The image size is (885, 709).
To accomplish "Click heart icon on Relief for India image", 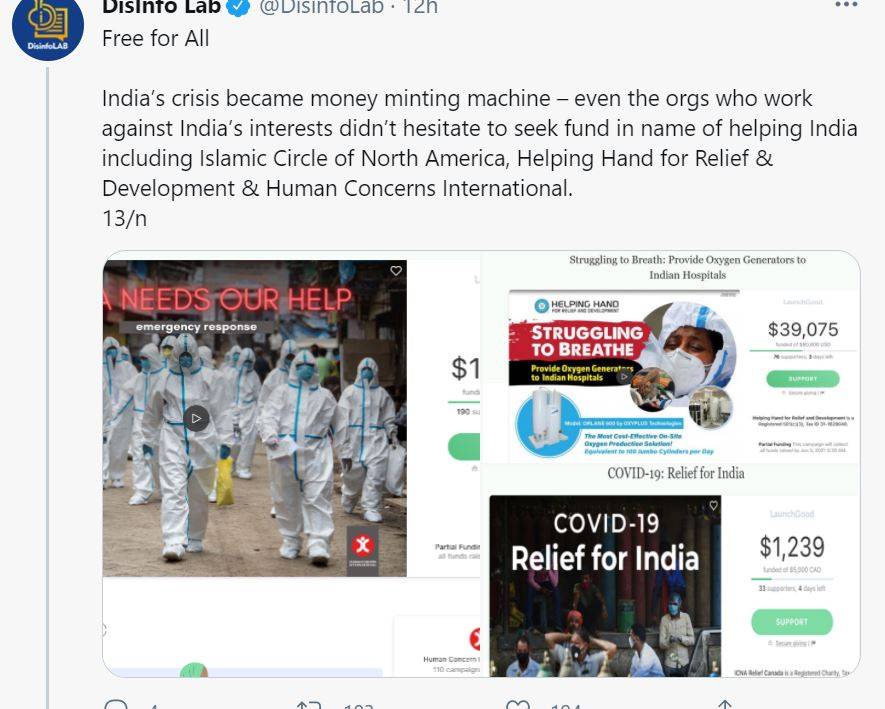I will (713, 505).
